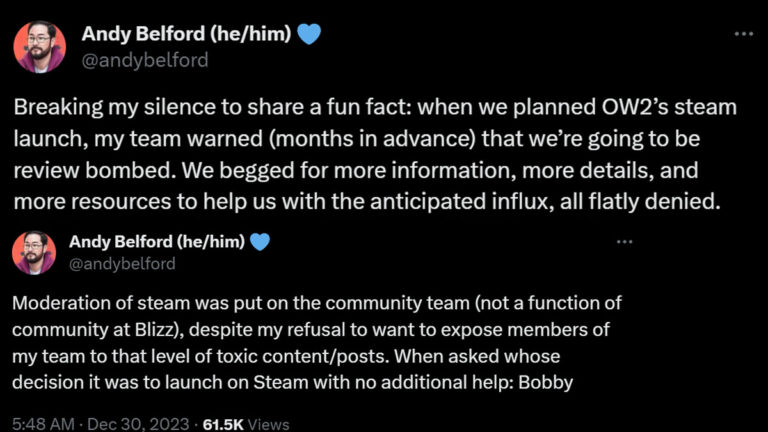The height and width of the screenshot is (432, 768).
Task: Open the second tweet's three-dot more menu
Action: (x=625, y=241)
